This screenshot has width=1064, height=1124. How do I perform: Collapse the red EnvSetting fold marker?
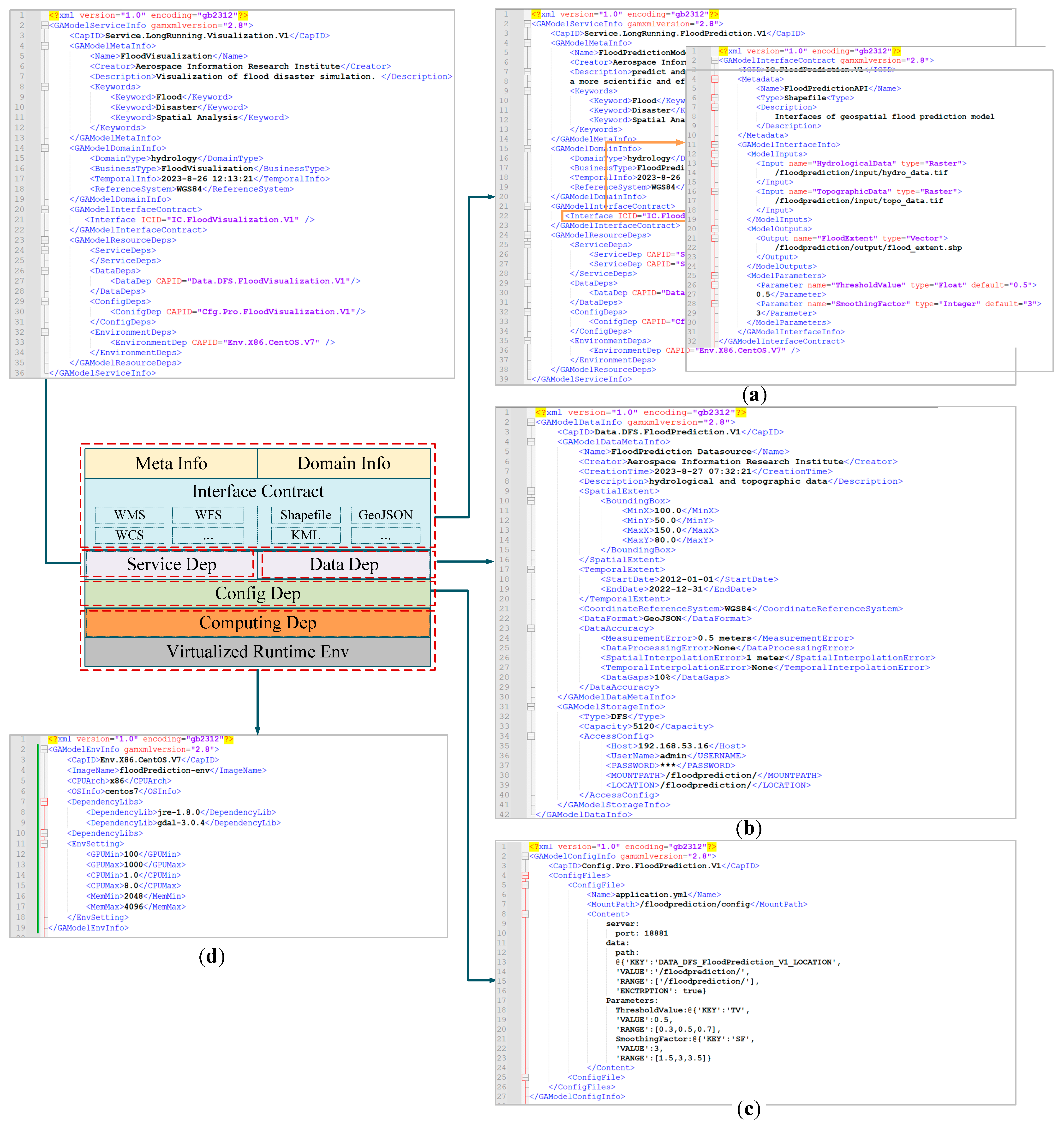point(44,844)
